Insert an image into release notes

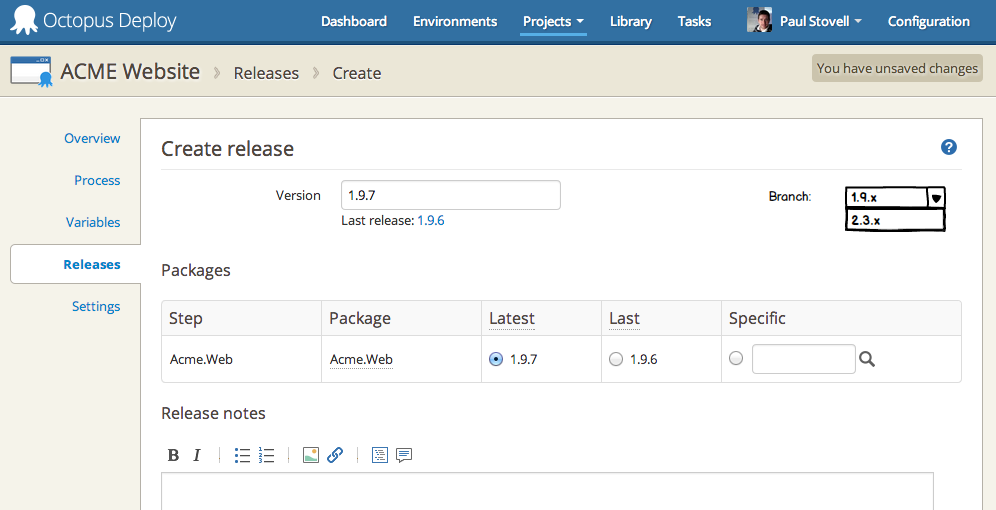click(x=311, y=455)
